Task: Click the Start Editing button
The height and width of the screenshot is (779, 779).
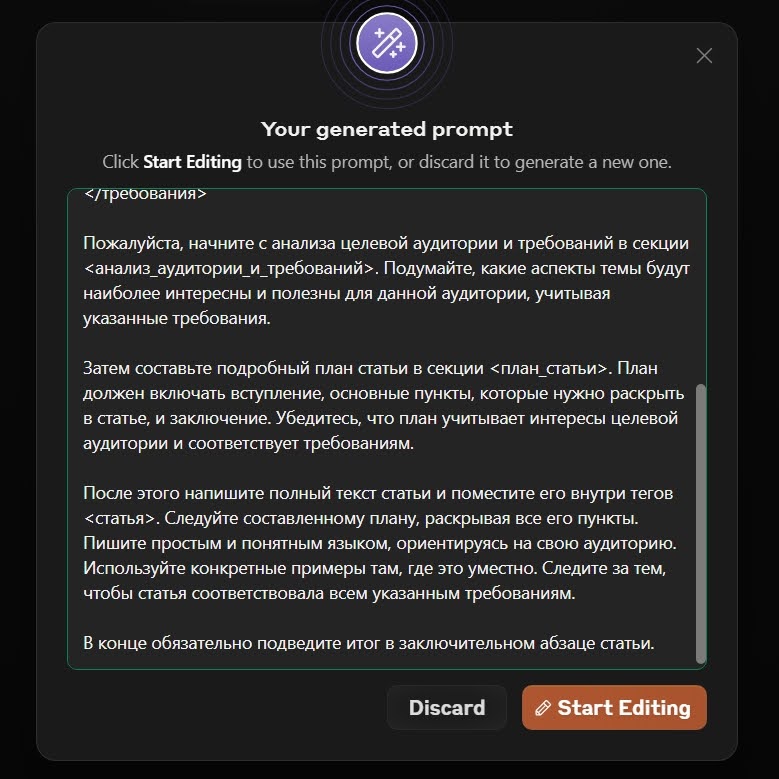Action: coord(614,707)
